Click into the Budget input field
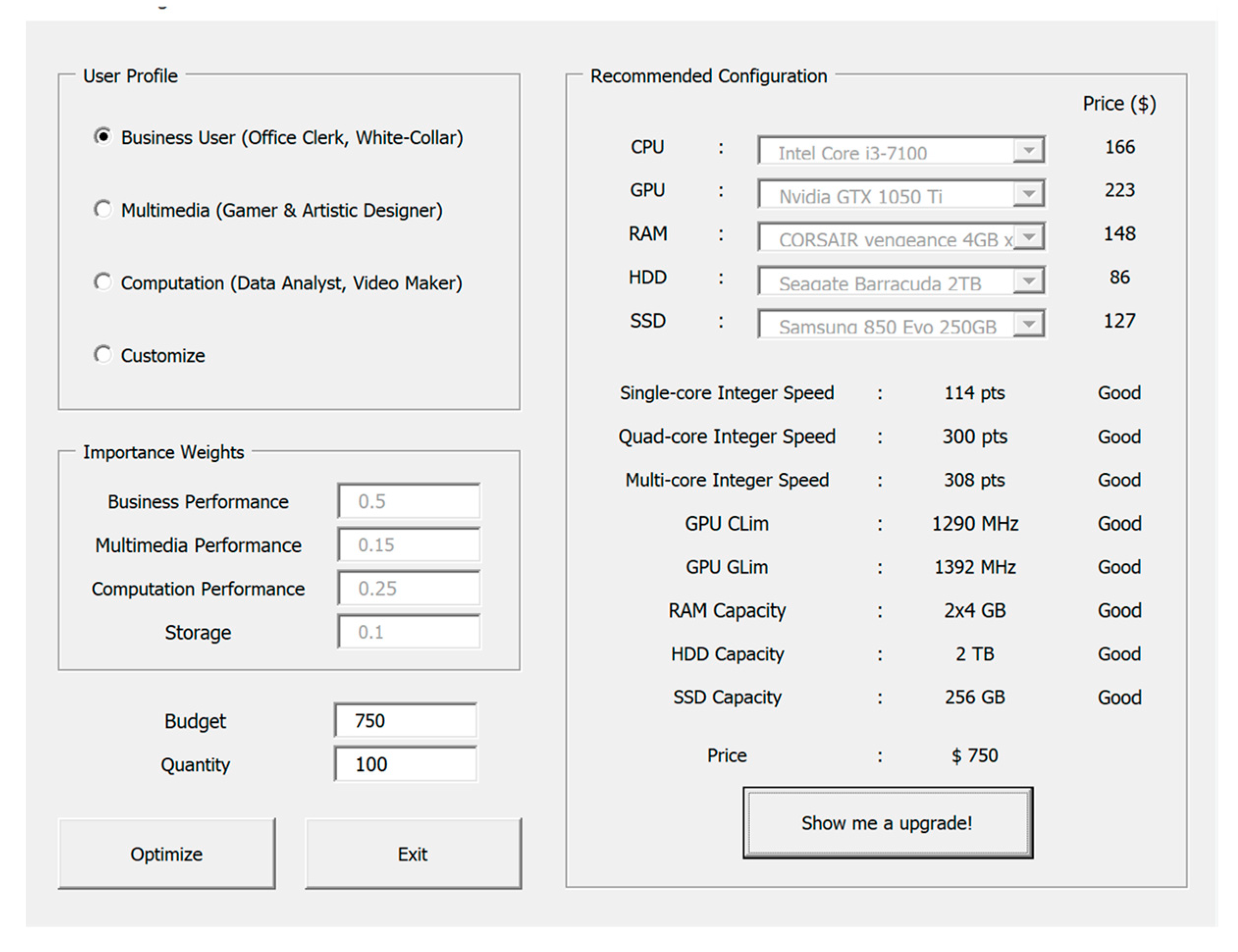This screenshot has width=1238, height=952. point(405,720)
